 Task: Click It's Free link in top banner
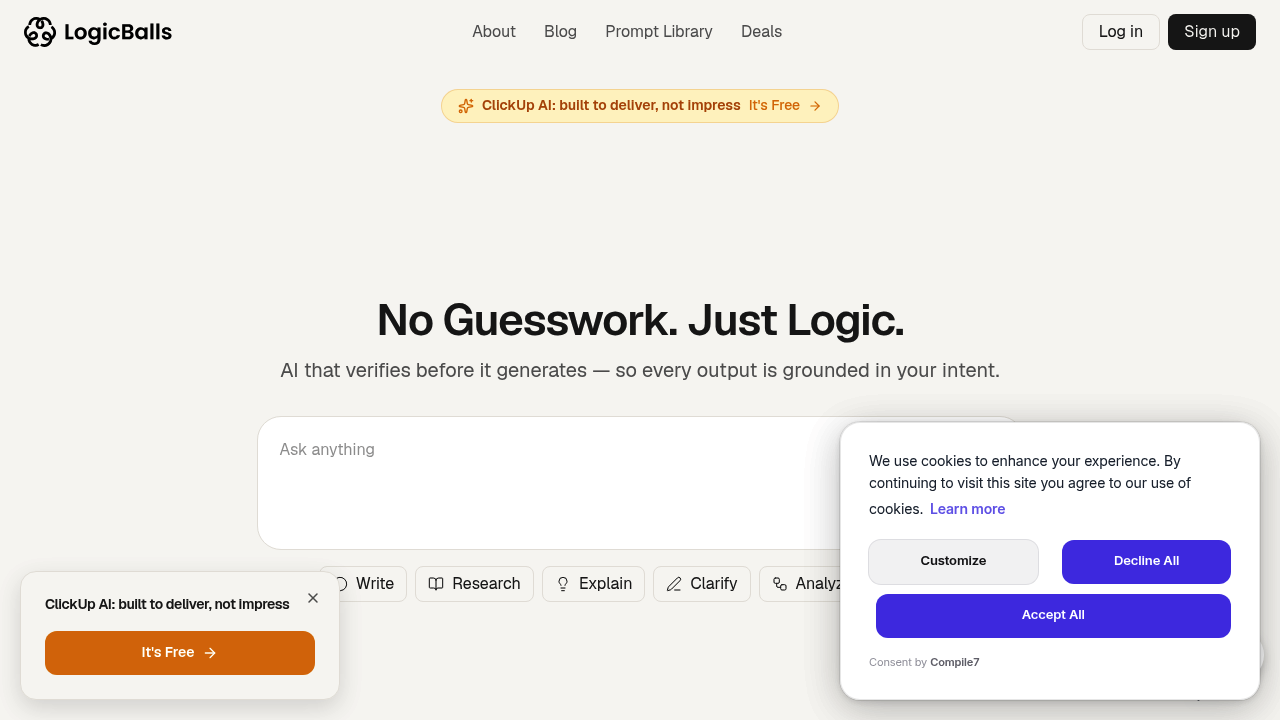click(774, 106)
